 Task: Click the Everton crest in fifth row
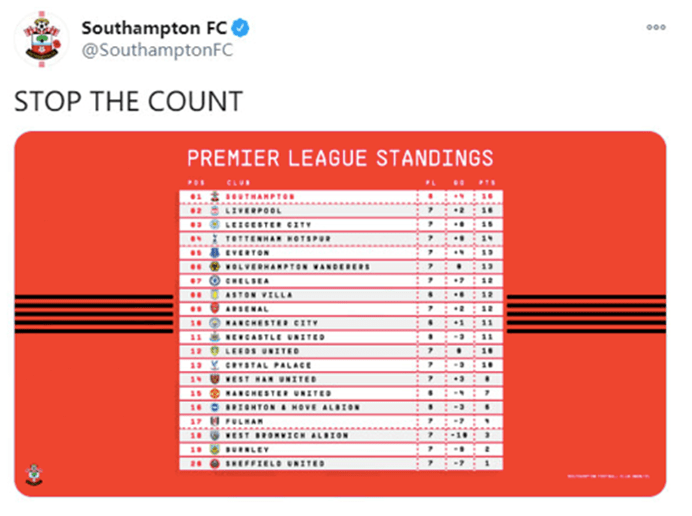coord(214,253)
